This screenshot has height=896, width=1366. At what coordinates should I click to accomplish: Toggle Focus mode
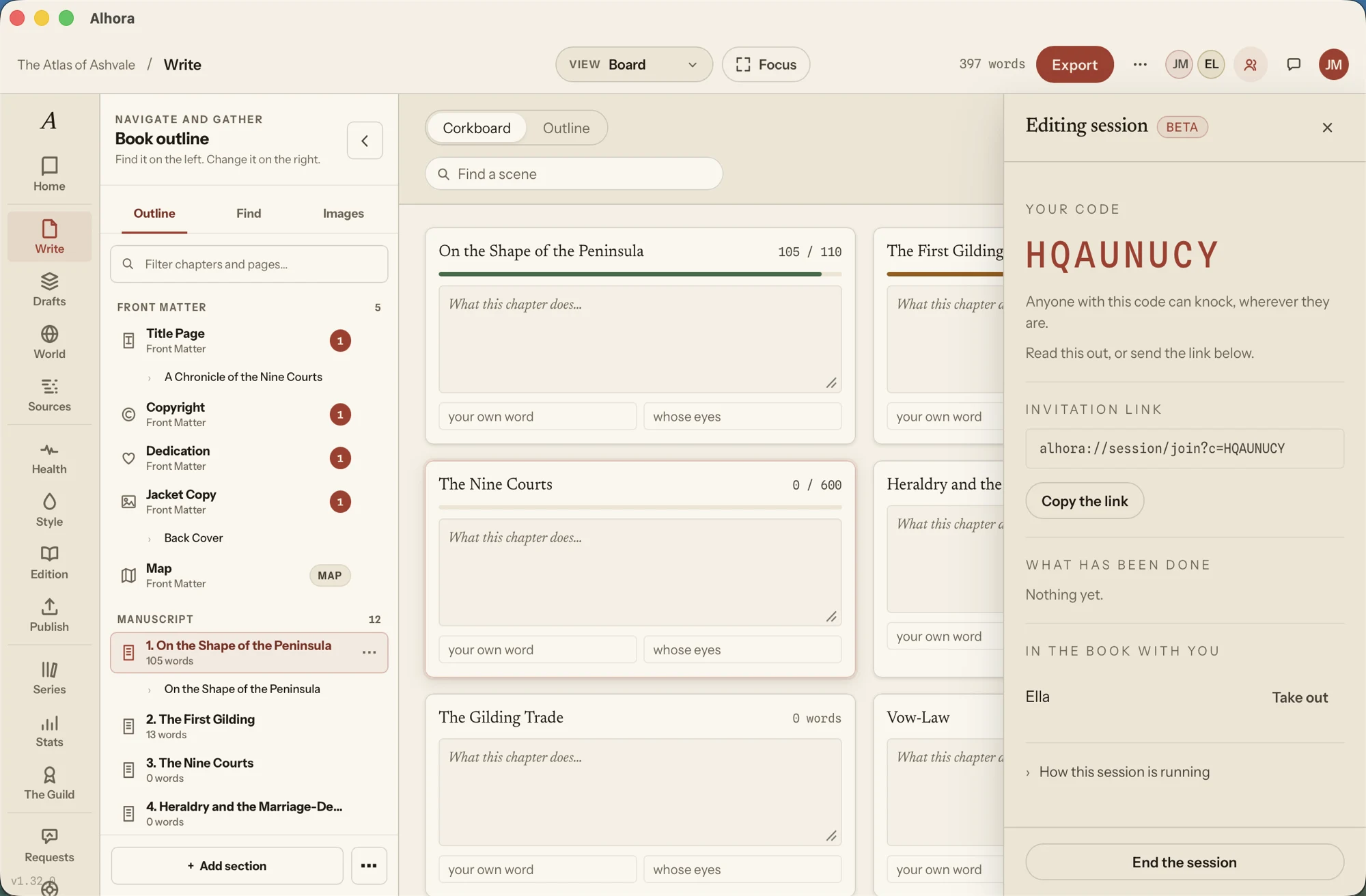(x=766, y=64)
